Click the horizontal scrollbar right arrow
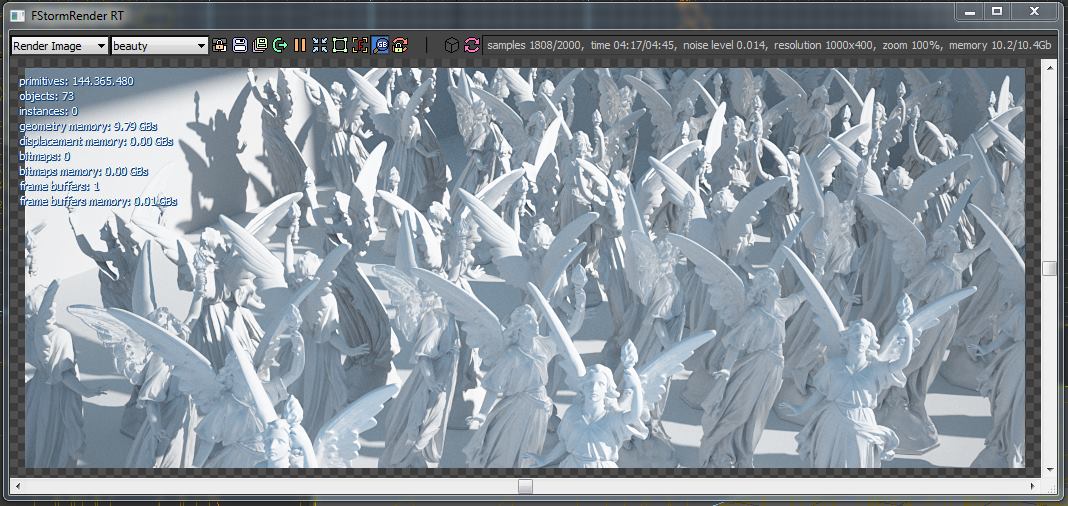The image size is (1068, 506). click(1033, 486)
